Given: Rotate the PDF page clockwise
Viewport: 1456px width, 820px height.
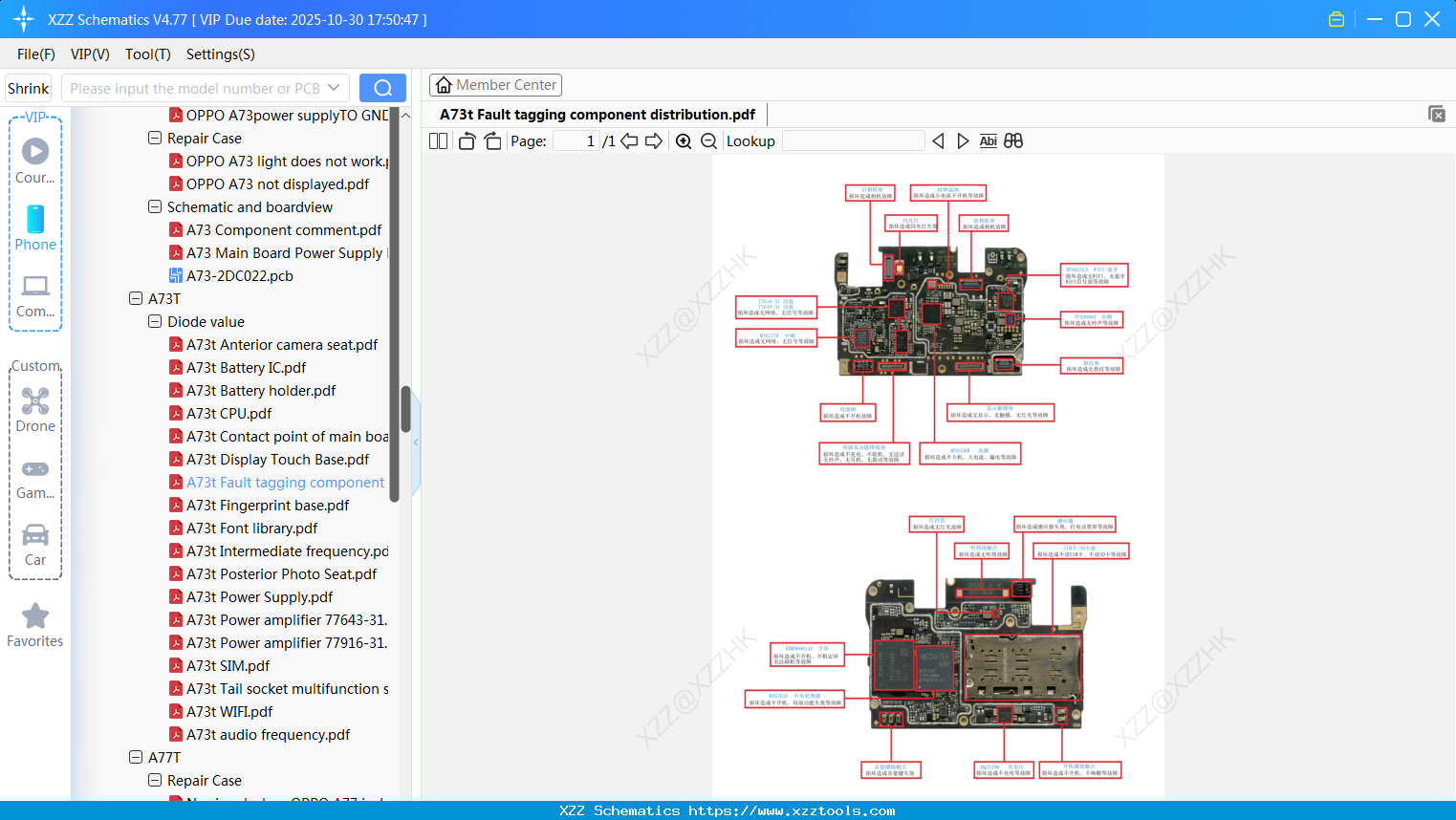Looking at the screenshot, I should point(492,141).
